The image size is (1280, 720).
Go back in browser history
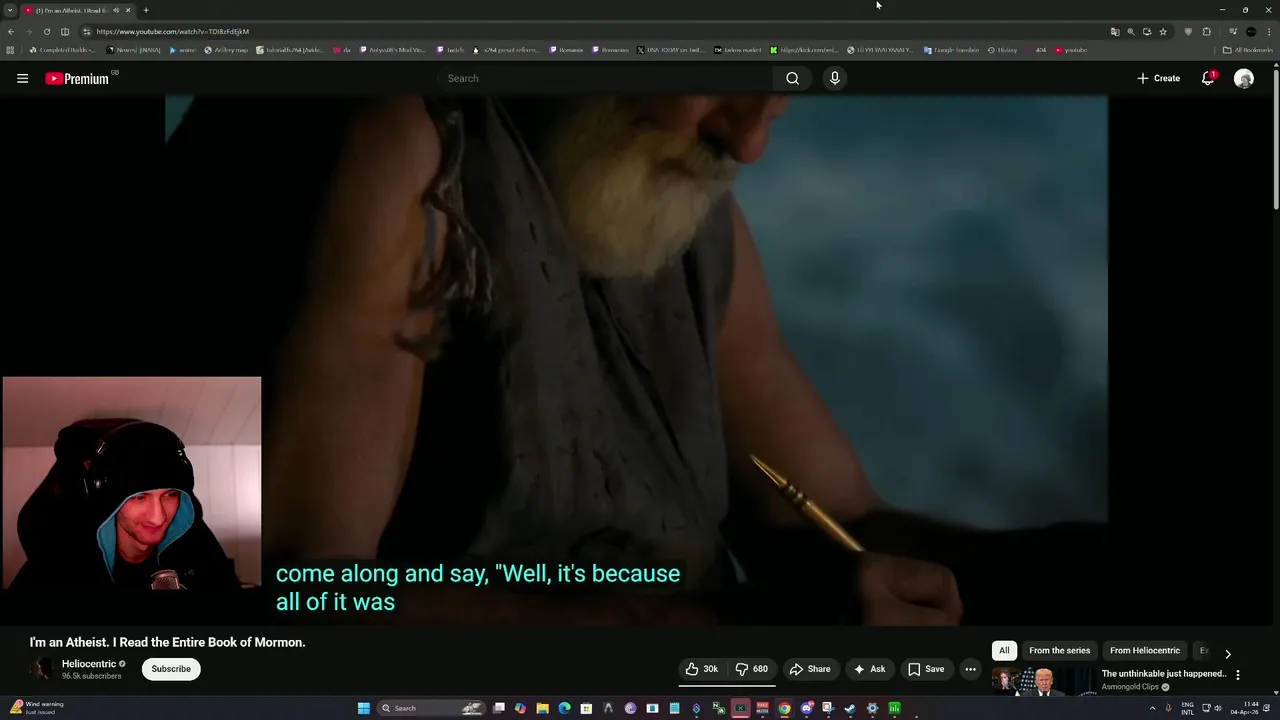point(11,31)
